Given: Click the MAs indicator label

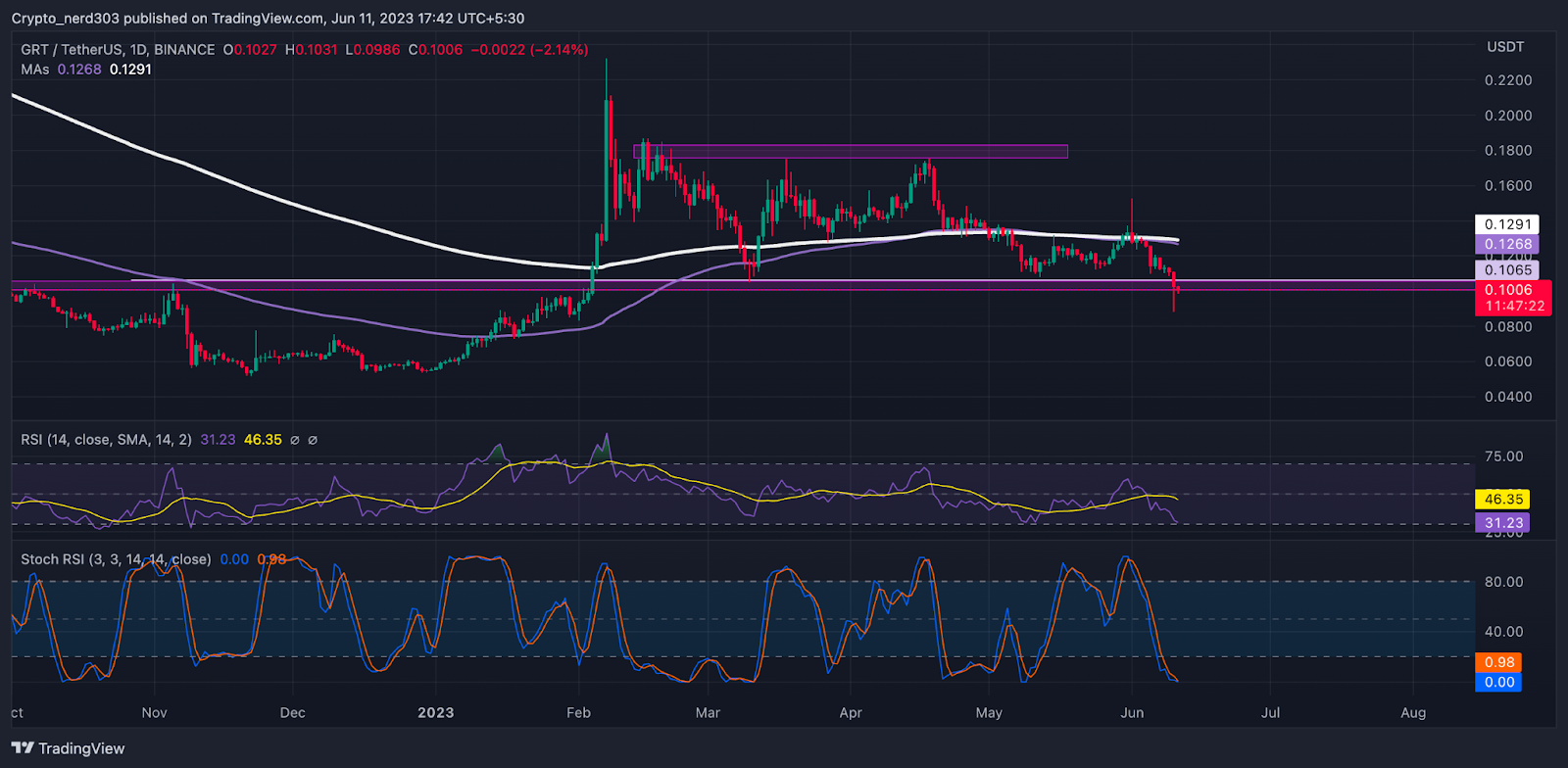Looking at the screenshot, I should [35, 70].
